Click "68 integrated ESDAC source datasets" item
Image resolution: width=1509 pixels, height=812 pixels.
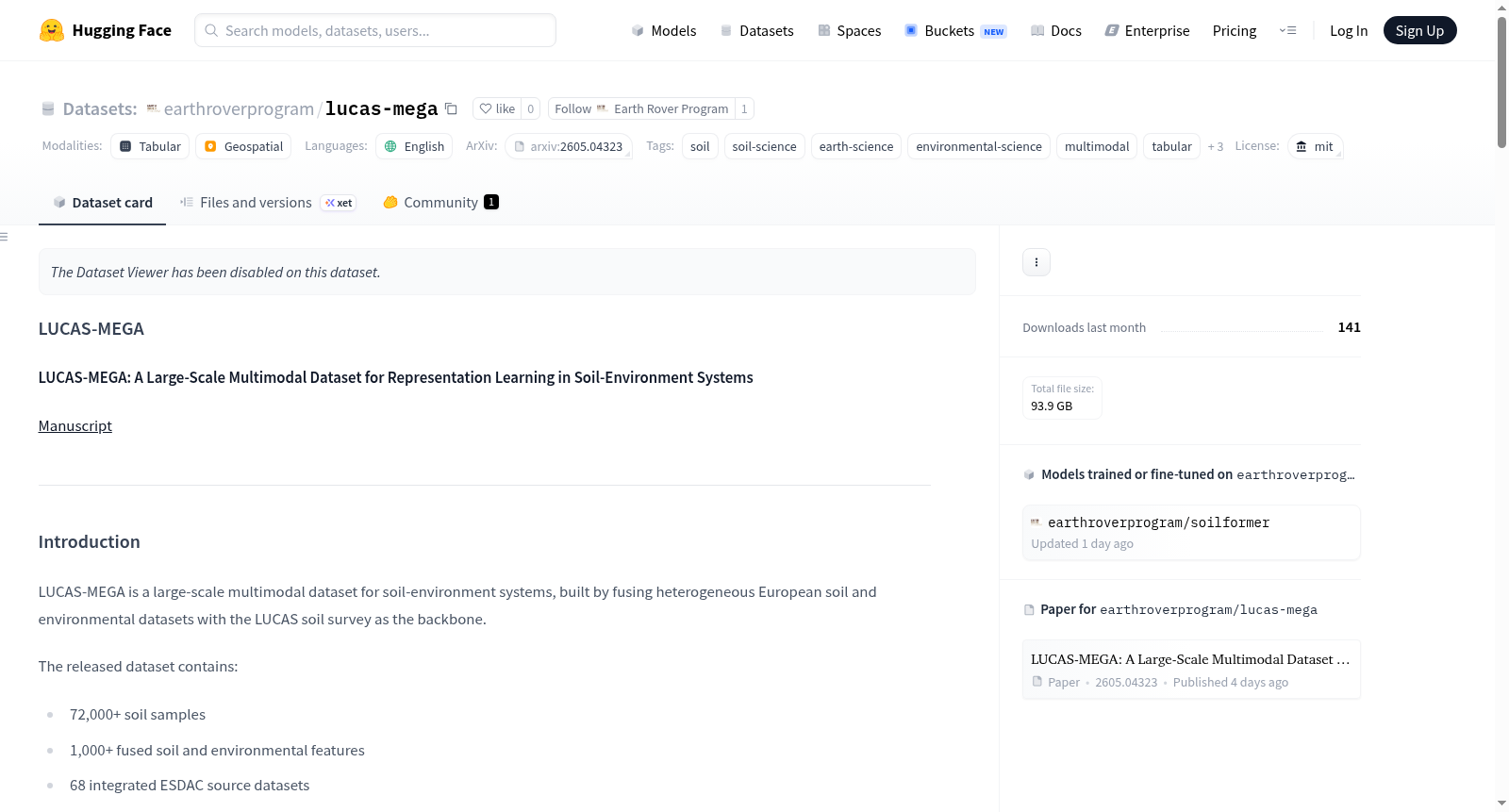(190, 786)
